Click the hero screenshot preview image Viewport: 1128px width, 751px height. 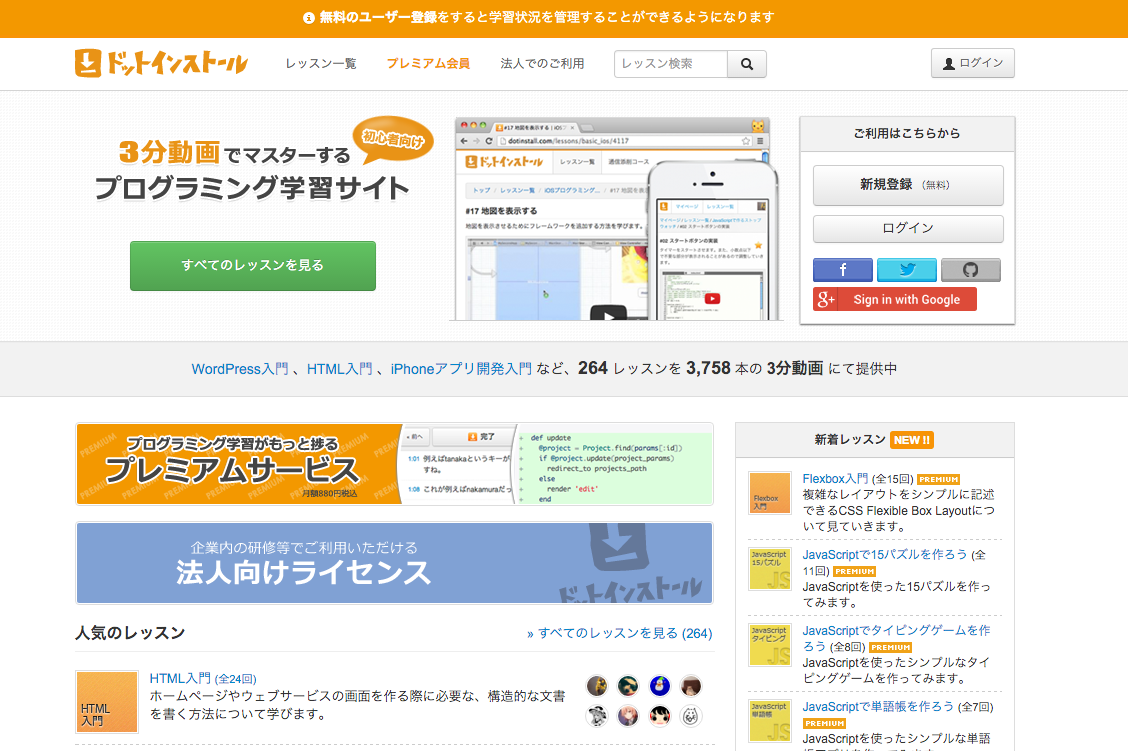click(x=616, y=219)
